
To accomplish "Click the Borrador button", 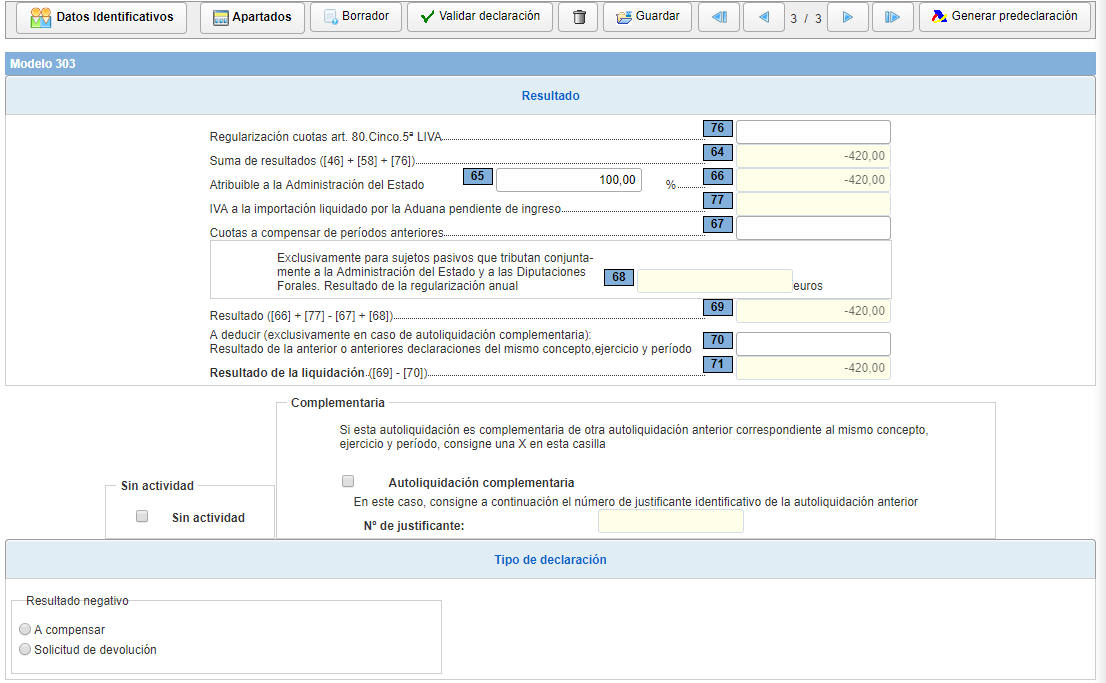I will coord(356,17).
